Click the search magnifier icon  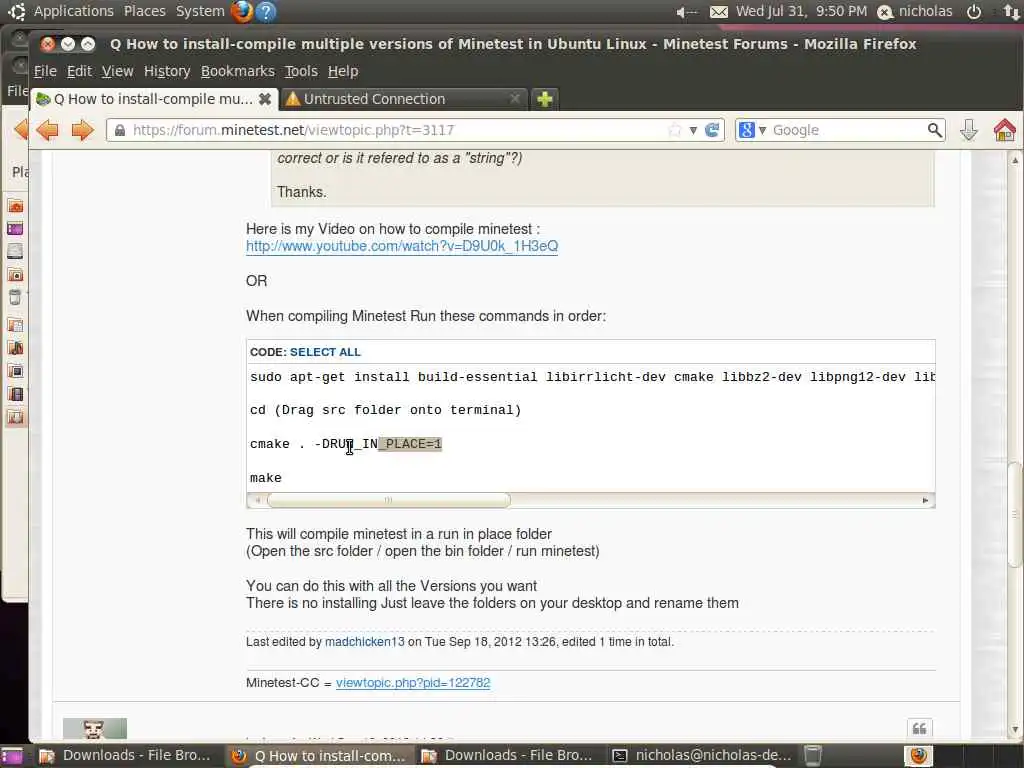935,130
